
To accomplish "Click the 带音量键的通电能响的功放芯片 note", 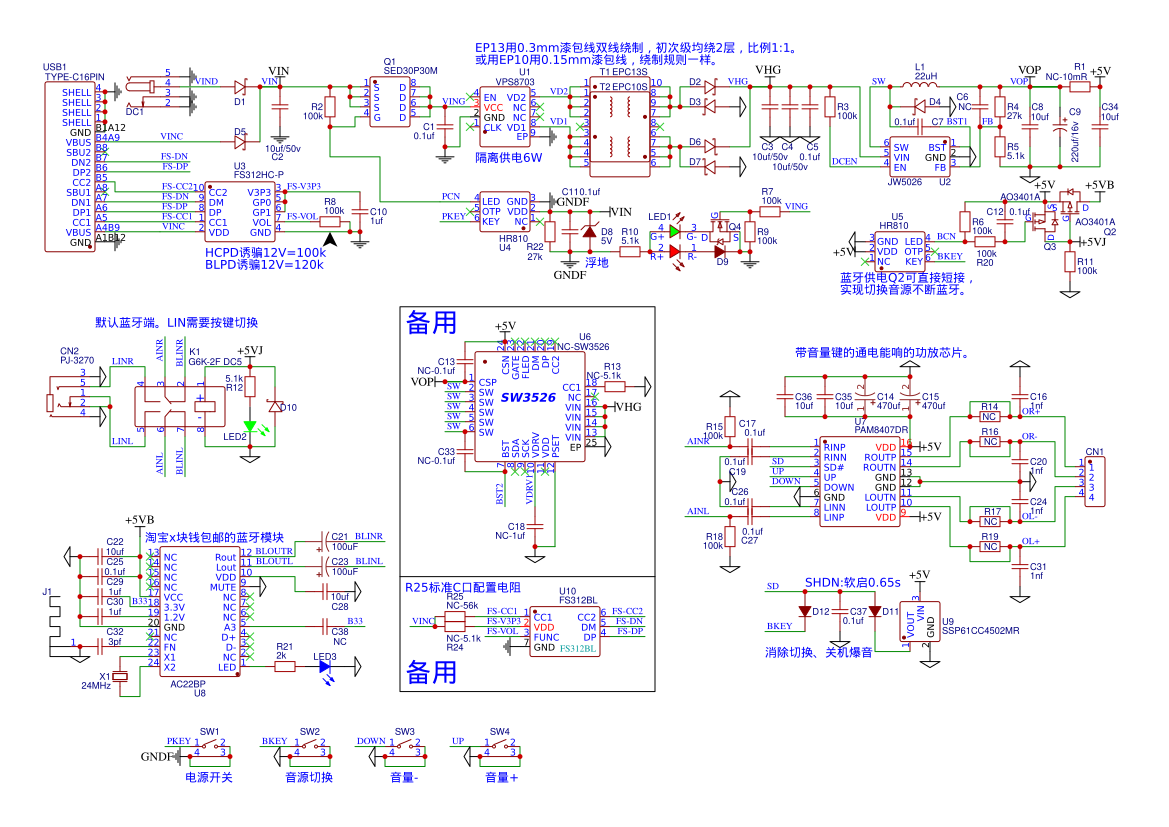I will tap(883, 353).
